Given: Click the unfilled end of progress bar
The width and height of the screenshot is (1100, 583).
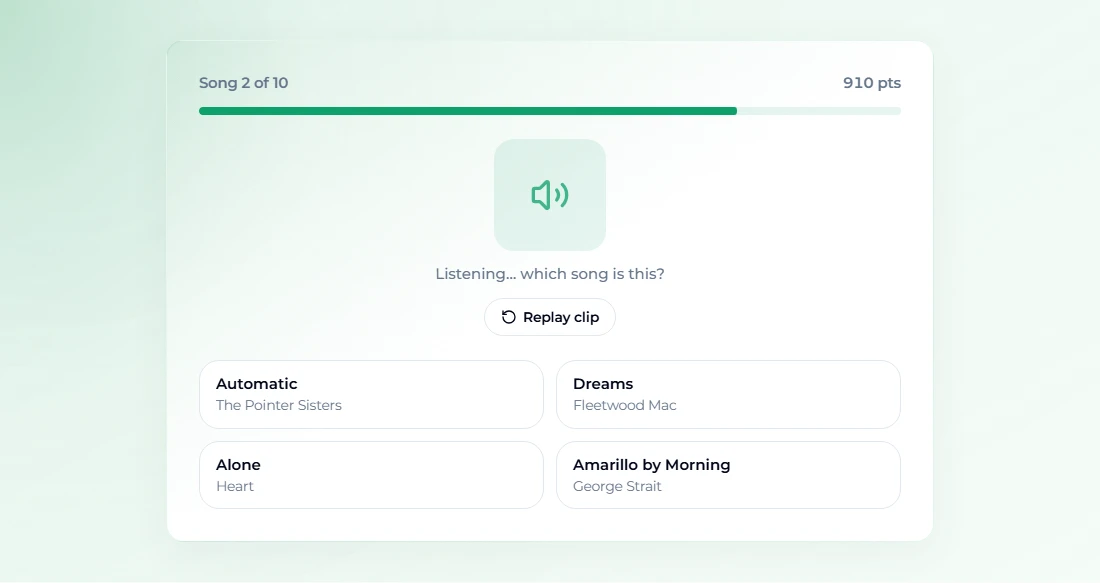Looking at the screenshot, I should click(x=819, y=111).
